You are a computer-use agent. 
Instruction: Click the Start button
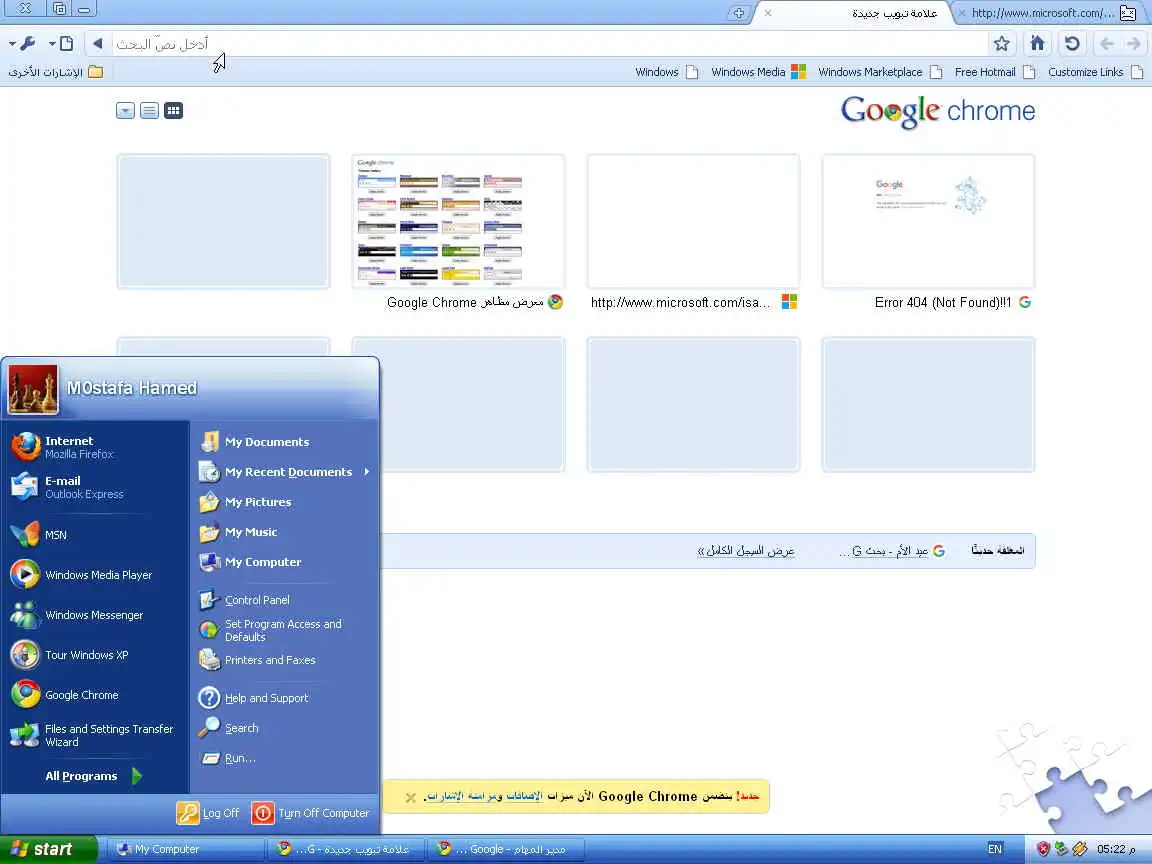coord(48,849)
